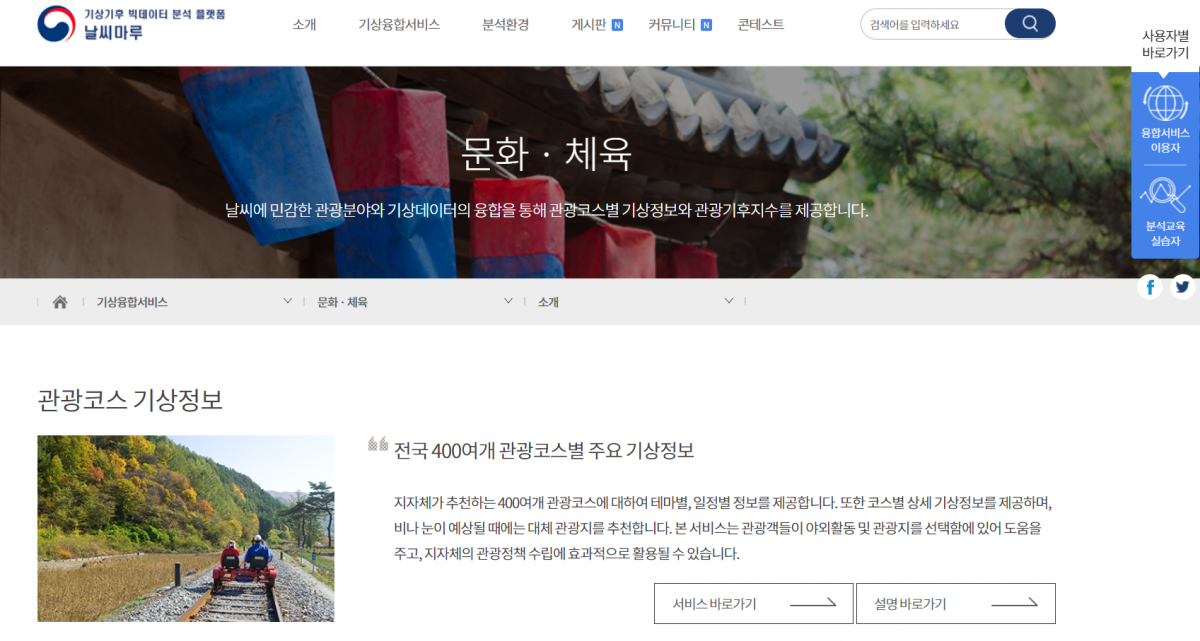
Task: Open the 분석환경 menu
Action: [x=505, y=25]
